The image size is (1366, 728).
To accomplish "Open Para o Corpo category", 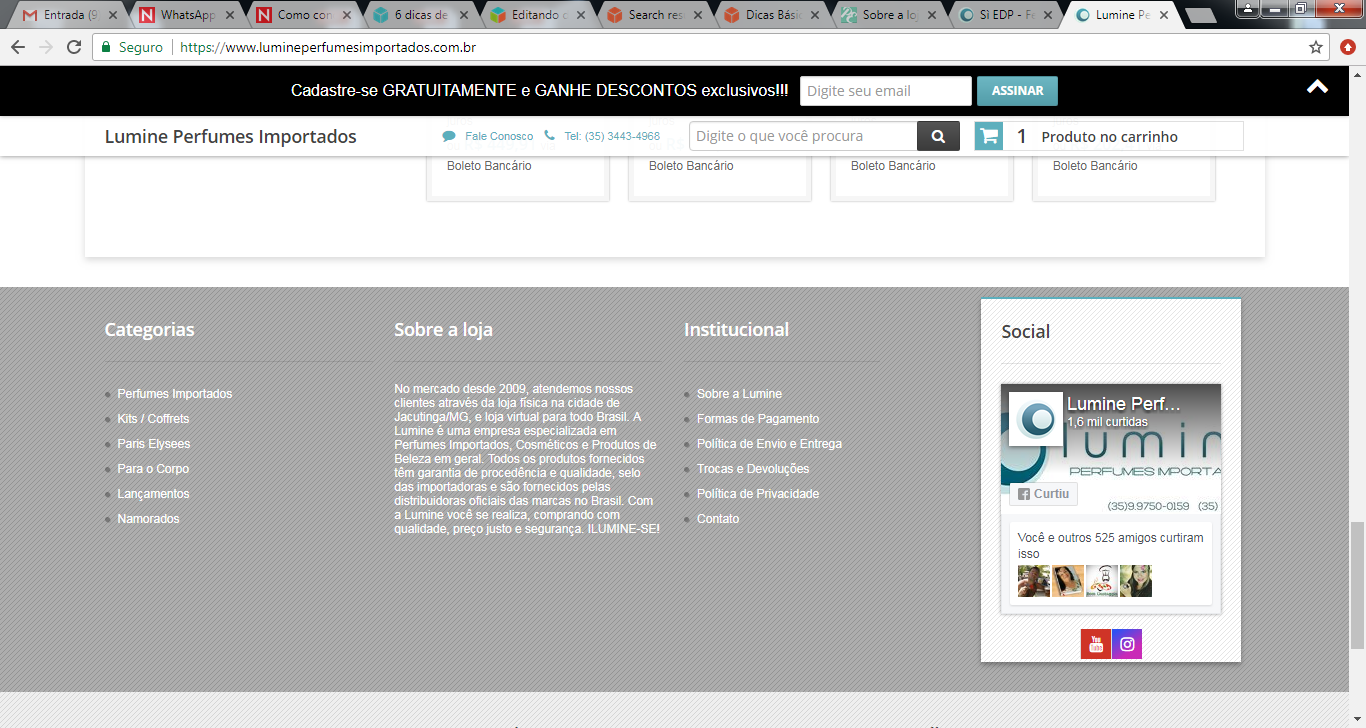I will coord(153,469).
